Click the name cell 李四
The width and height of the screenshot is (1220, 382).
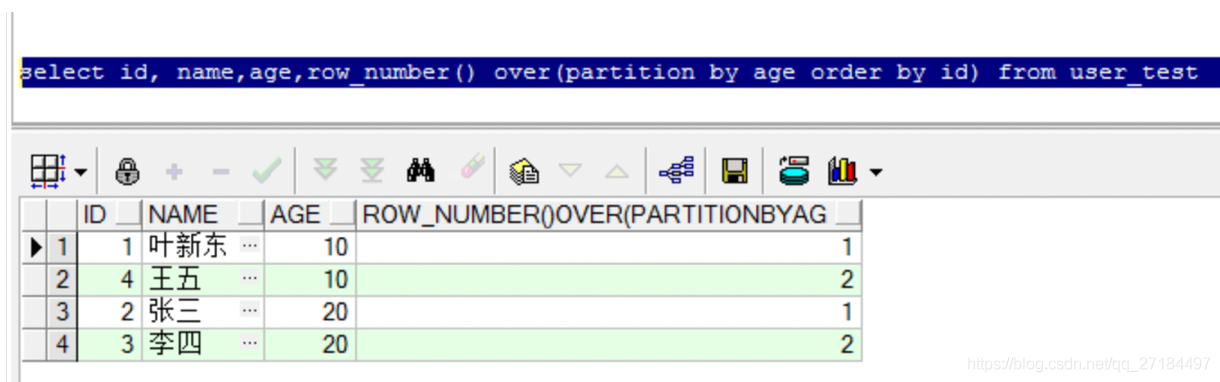tap(203, 345)
